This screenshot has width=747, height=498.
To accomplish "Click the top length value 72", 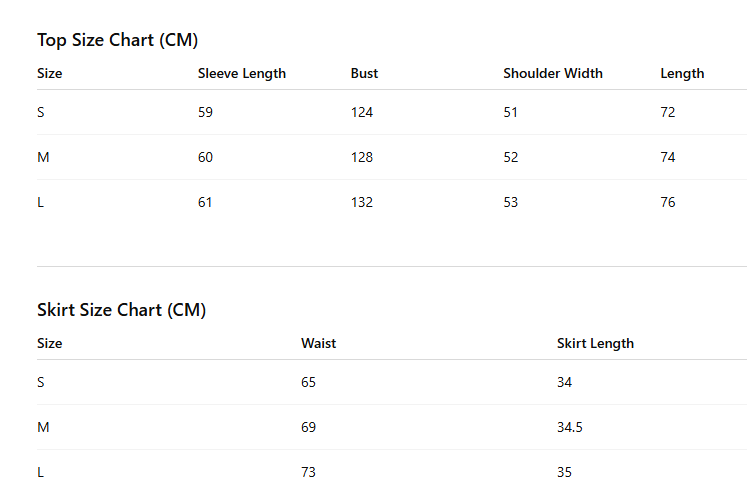I will click(x=668, y=112).
